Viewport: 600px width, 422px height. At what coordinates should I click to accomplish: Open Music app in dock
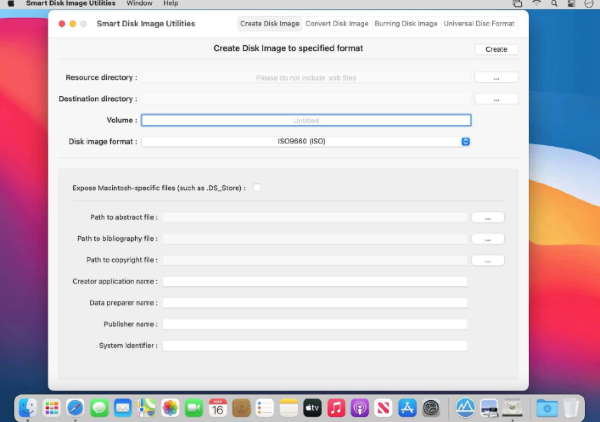tap(336, 408)
